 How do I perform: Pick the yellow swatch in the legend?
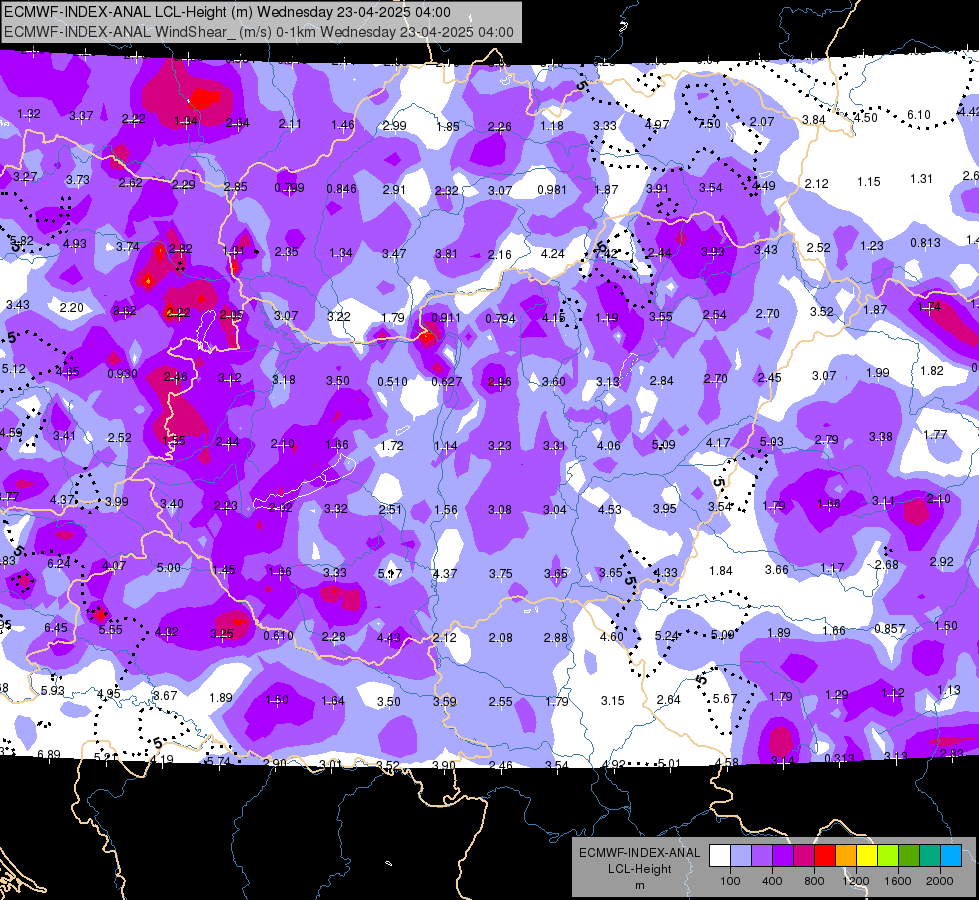867,856
